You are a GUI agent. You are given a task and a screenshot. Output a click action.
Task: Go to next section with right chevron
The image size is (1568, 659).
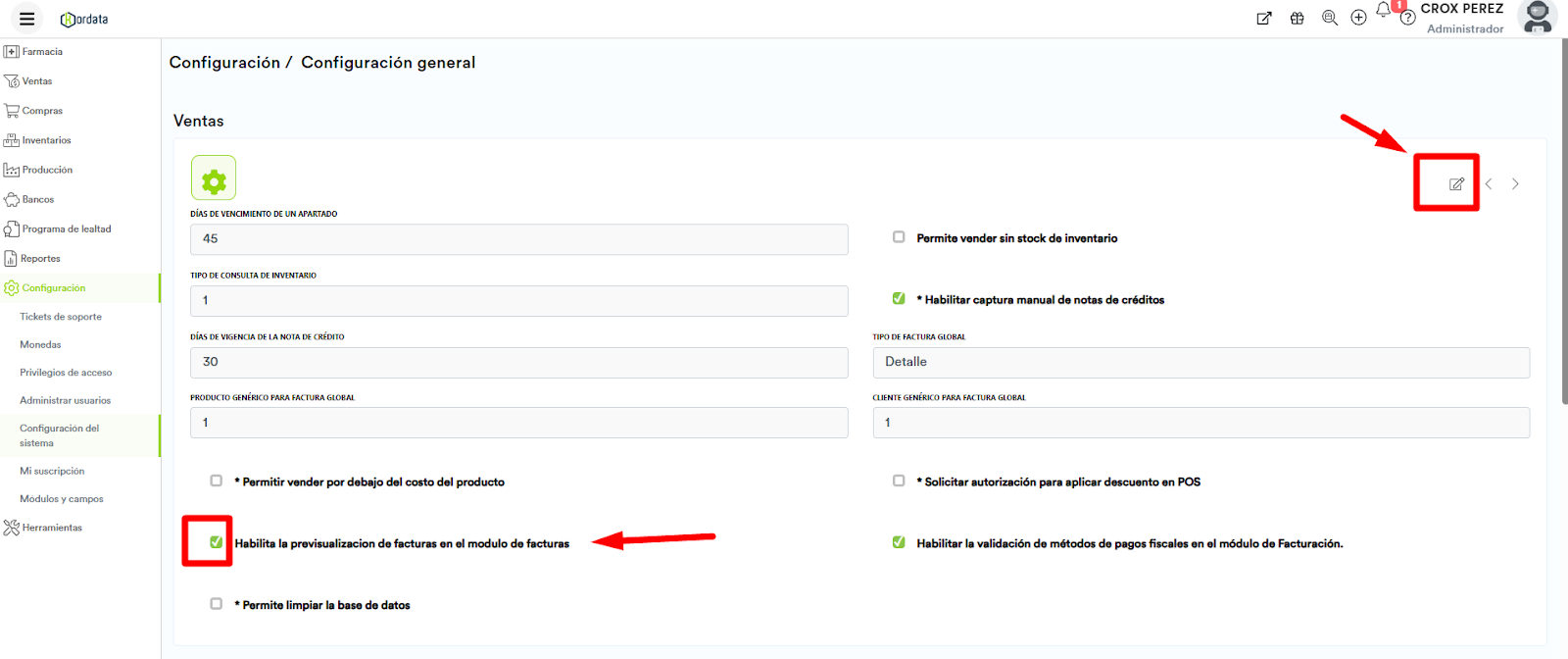1515,184
